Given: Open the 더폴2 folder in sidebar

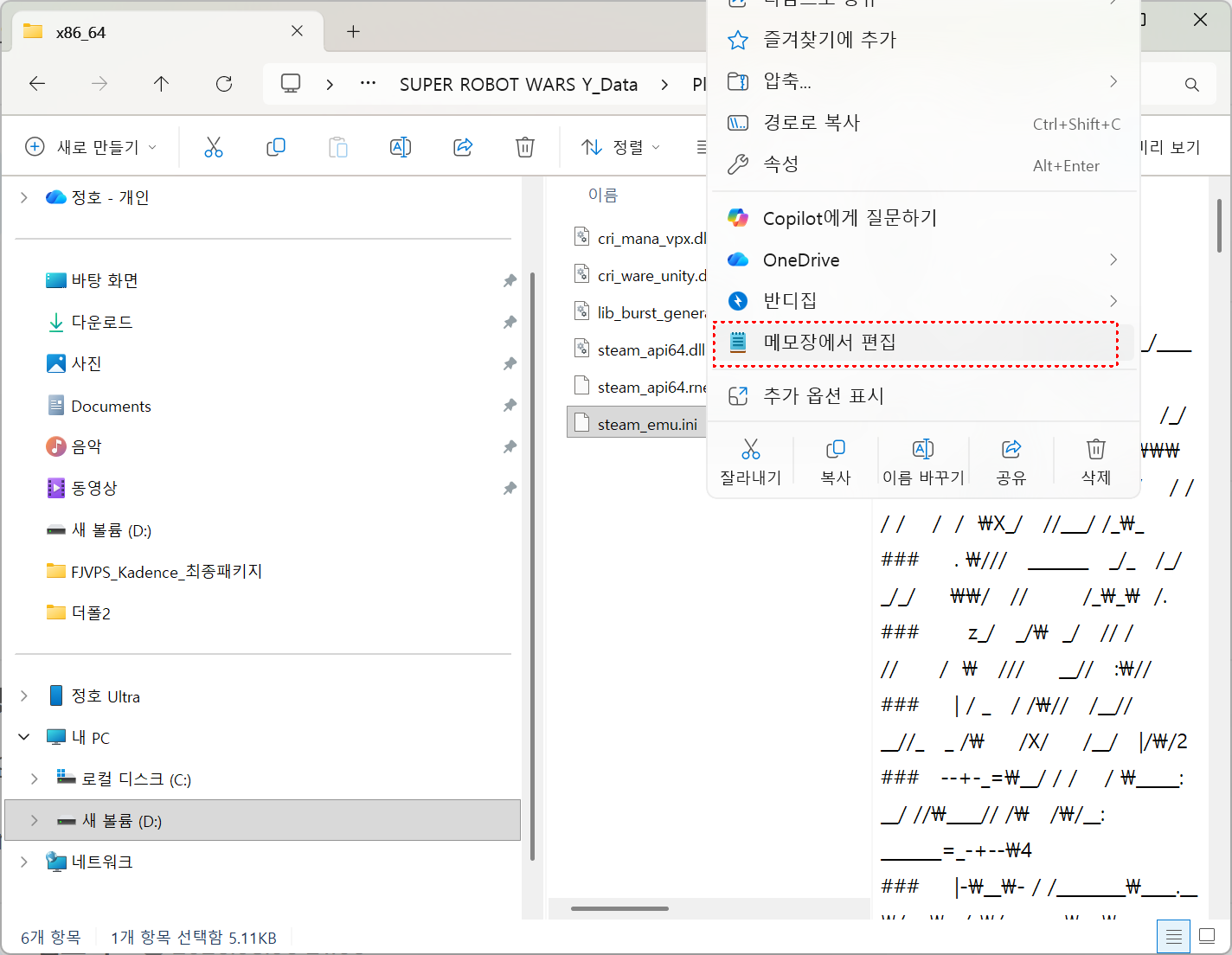Looking at the screenshot, I should [91, 612].
